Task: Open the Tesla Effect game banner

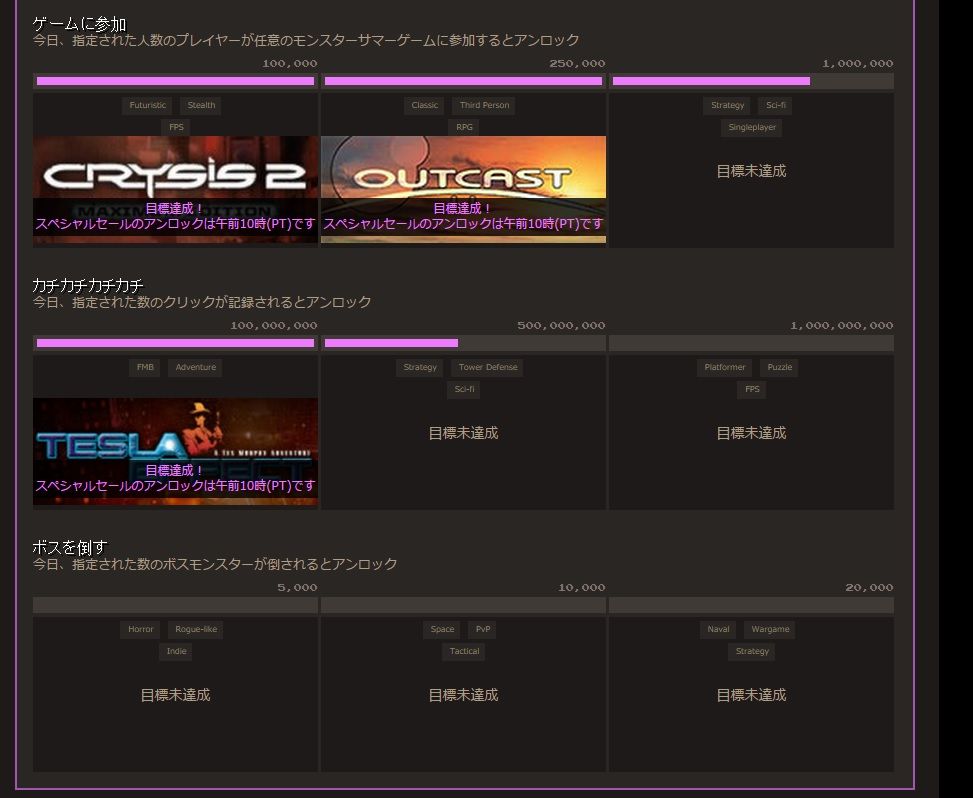Action: (176, 451)
